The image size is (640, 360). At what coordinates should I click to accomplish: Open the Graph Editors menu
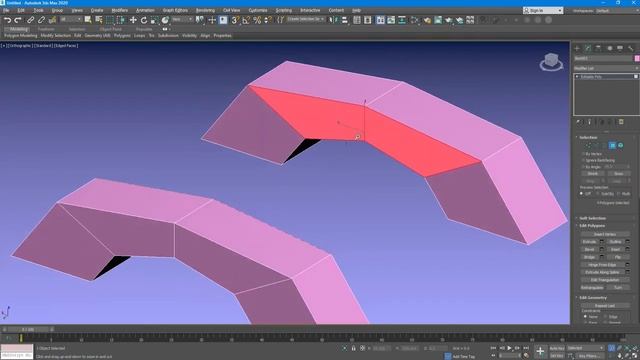(175, 10)
